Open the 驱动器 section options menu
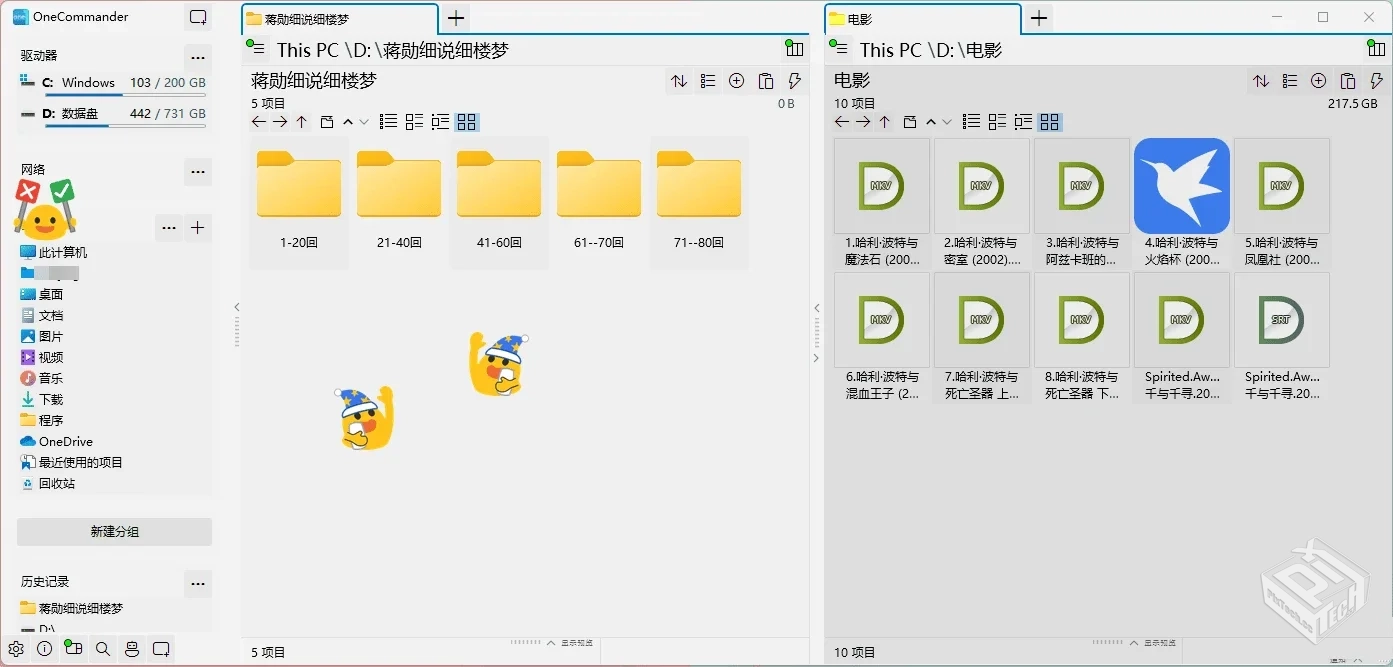The image size is (1393, 667). pos(197,57)
